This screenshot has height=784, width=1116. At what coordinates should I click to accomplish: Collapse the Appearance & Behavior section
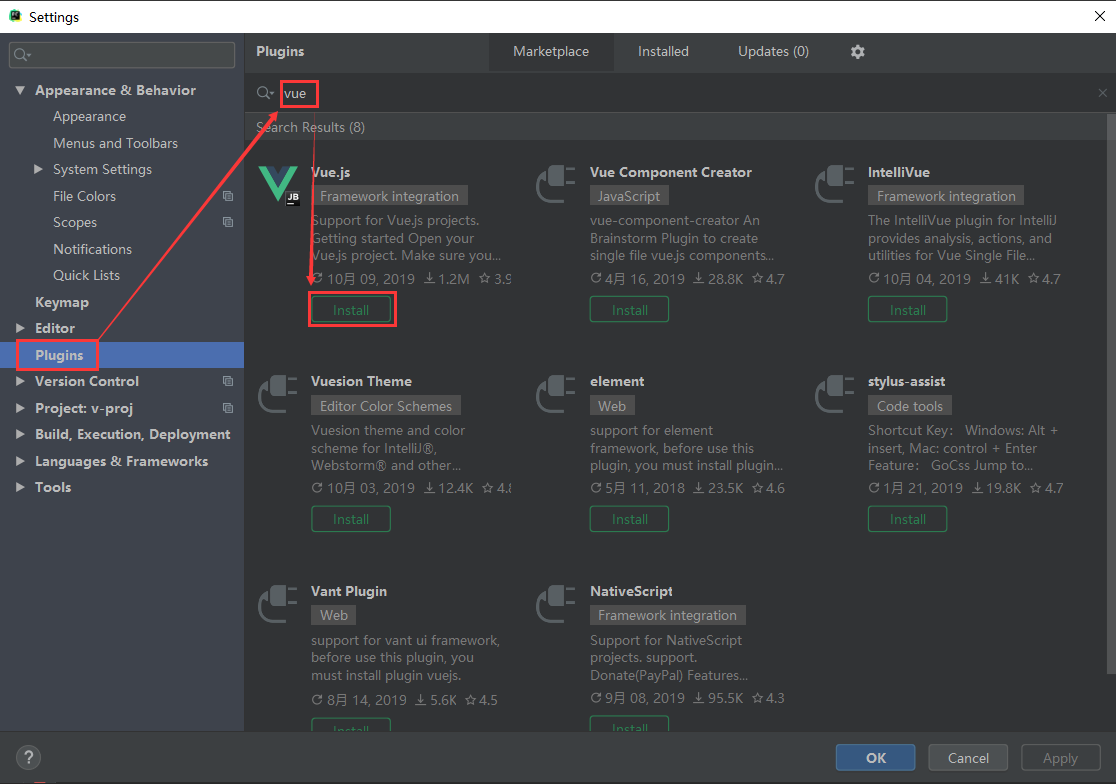point(20,90)
